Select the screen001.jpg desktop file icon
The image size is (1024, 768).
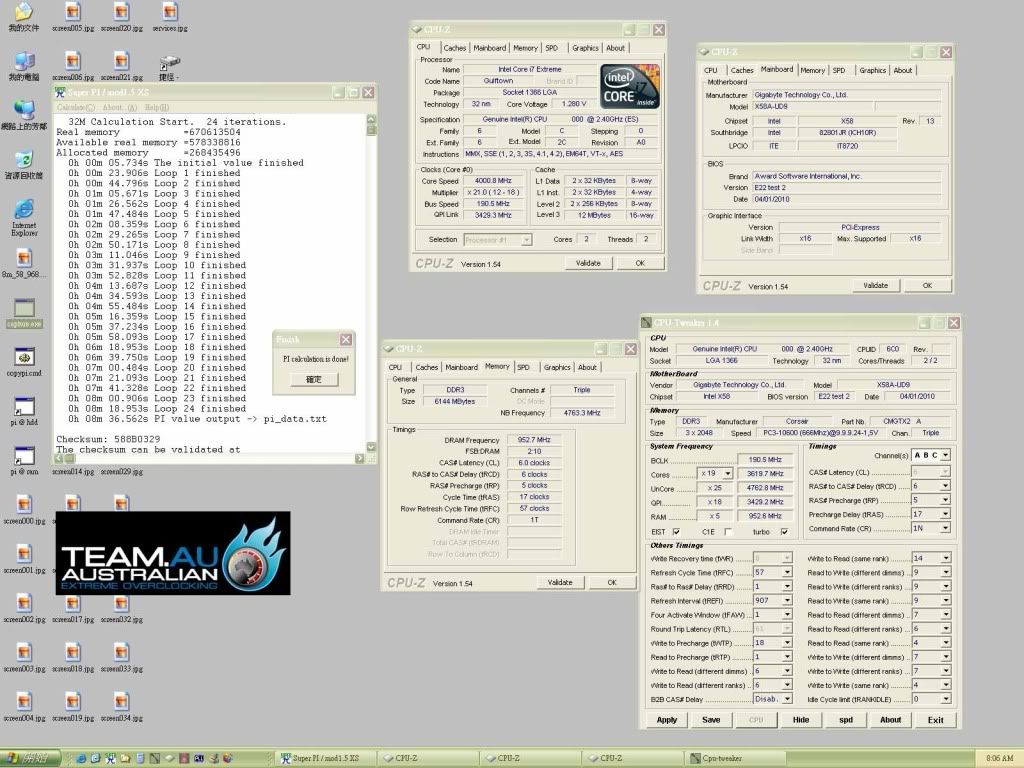click(24, 559)
